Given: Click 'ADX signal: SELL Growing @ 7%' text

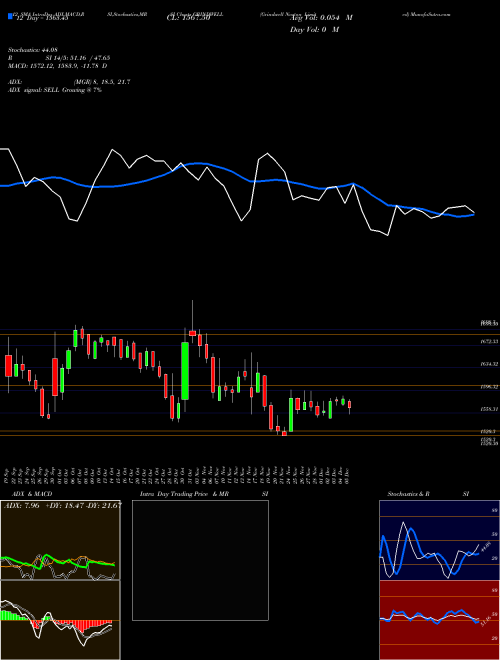Looking at the screenshot, I should coord(55,90).
